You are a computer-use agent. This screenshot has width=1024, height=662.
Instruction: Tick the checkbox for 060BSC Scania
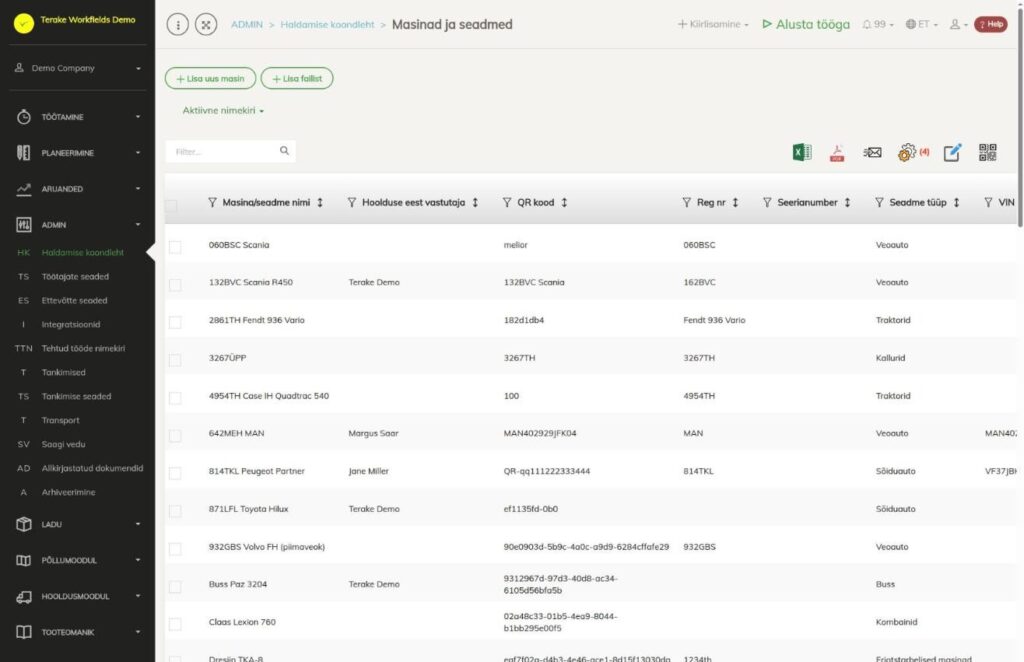[175, 247]
